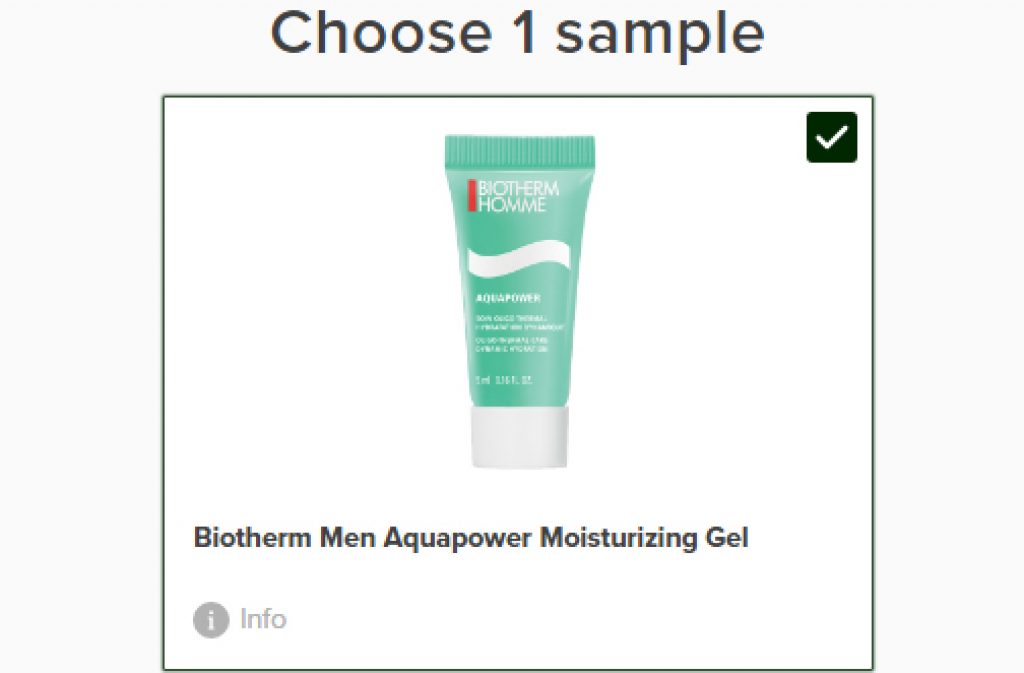Click the white checkmark inside the green box
The height and width of the screenshot is (673, 1024).
(x=831, y=138)
